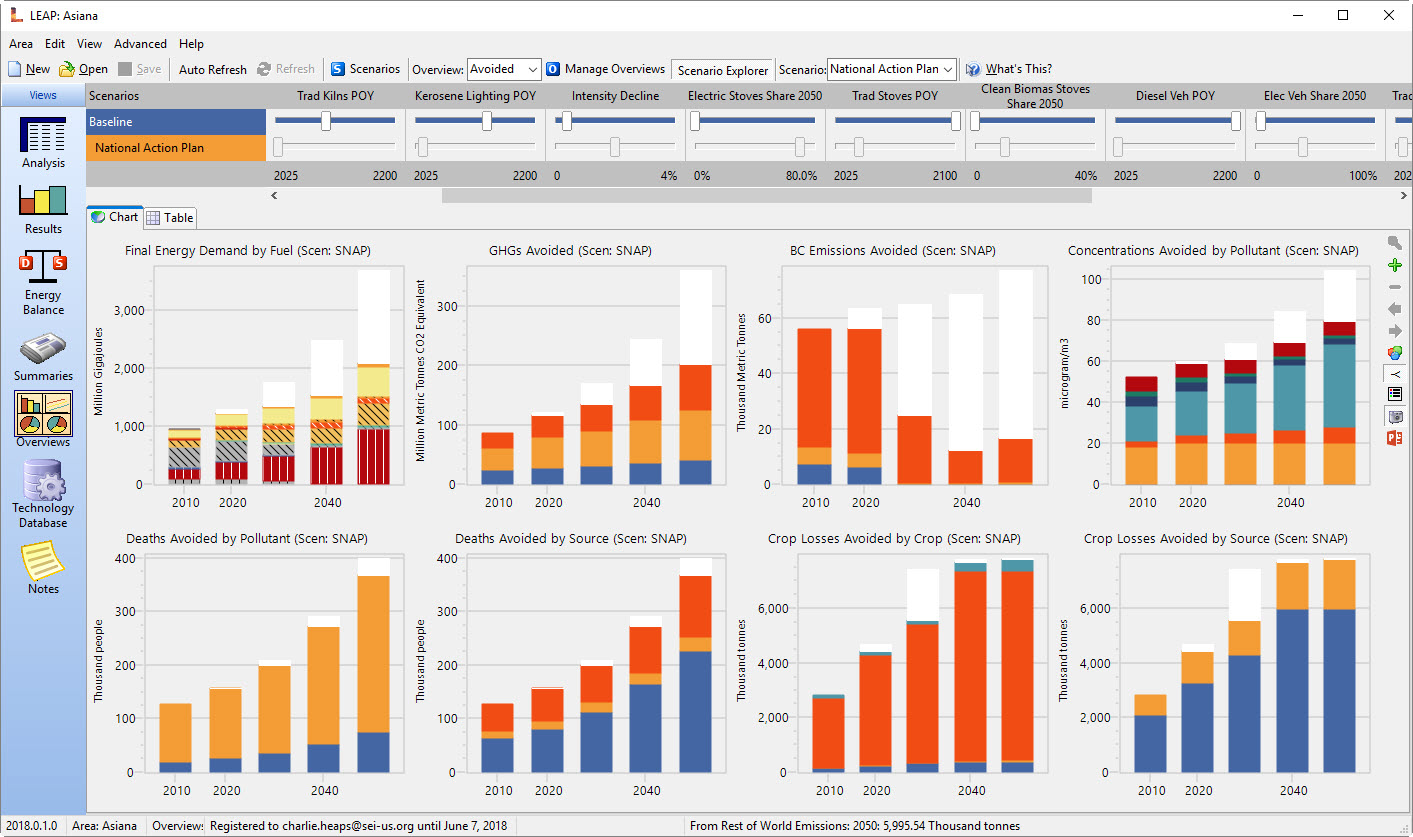Click the green plus zoom-in chart icon
Viewport: 1413px width, 837px height.
point(1395,265)
